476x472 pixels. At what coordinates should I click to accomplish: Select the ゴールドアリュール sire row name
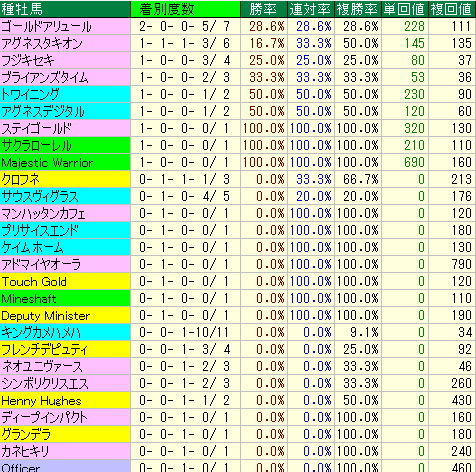46,26
